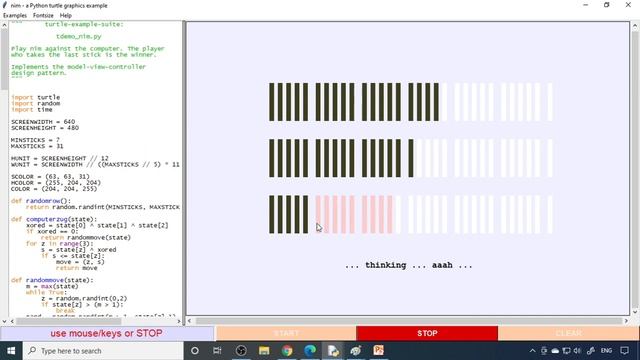Click 'use mouse/keys or STOP' status label
The height and width of the screenshot is (360, 640).
pyautogui.click(x=107, y=333)
